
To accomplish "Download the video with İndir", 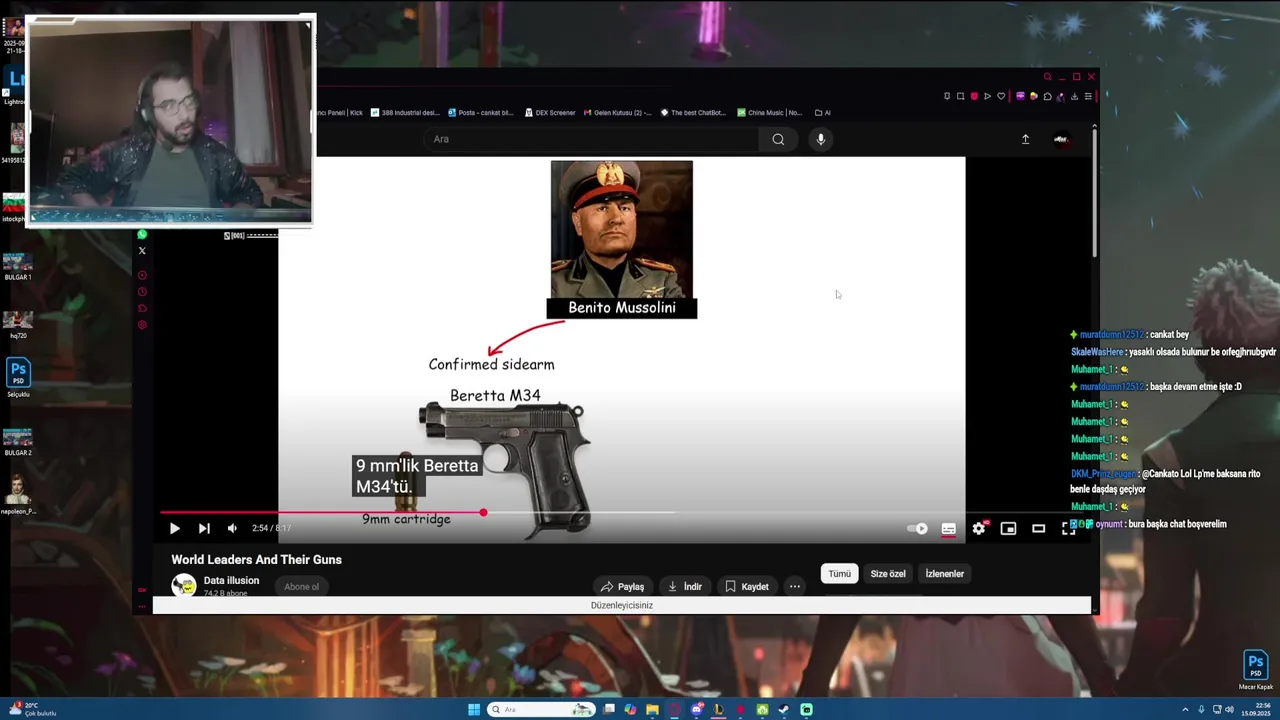I will coord(685,587).
